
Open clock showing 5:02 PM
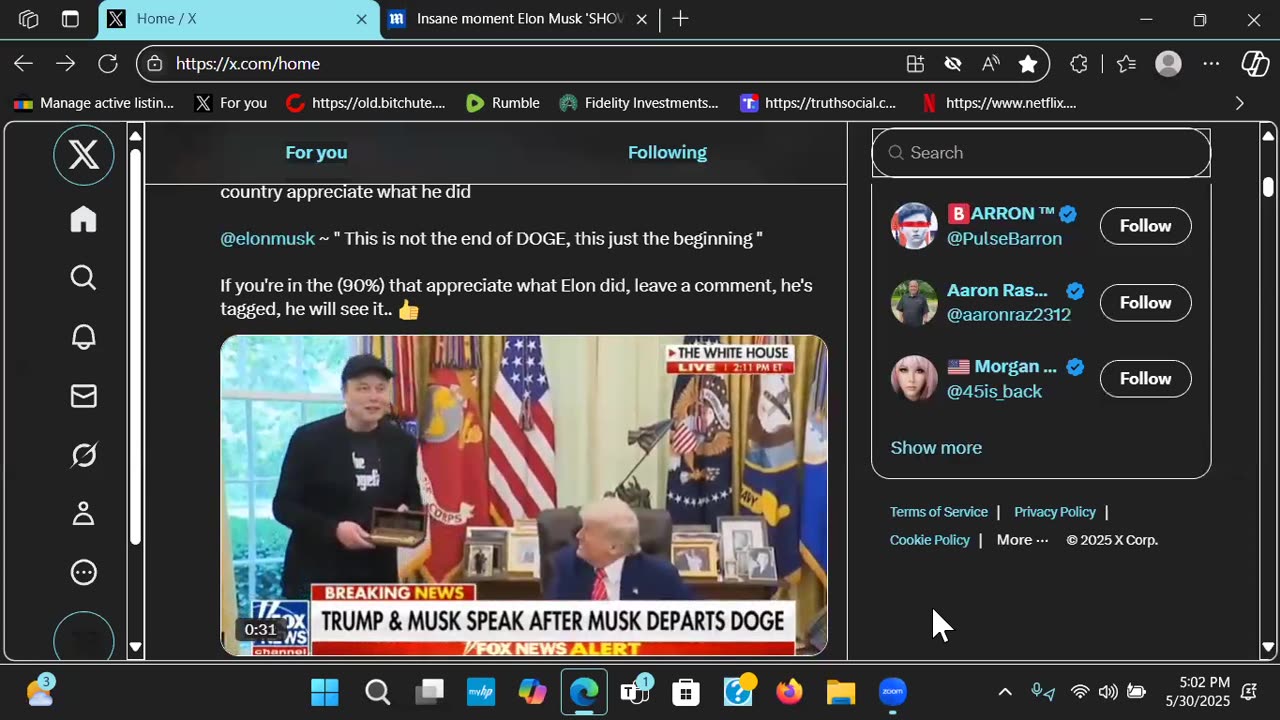coord(1198,692)
